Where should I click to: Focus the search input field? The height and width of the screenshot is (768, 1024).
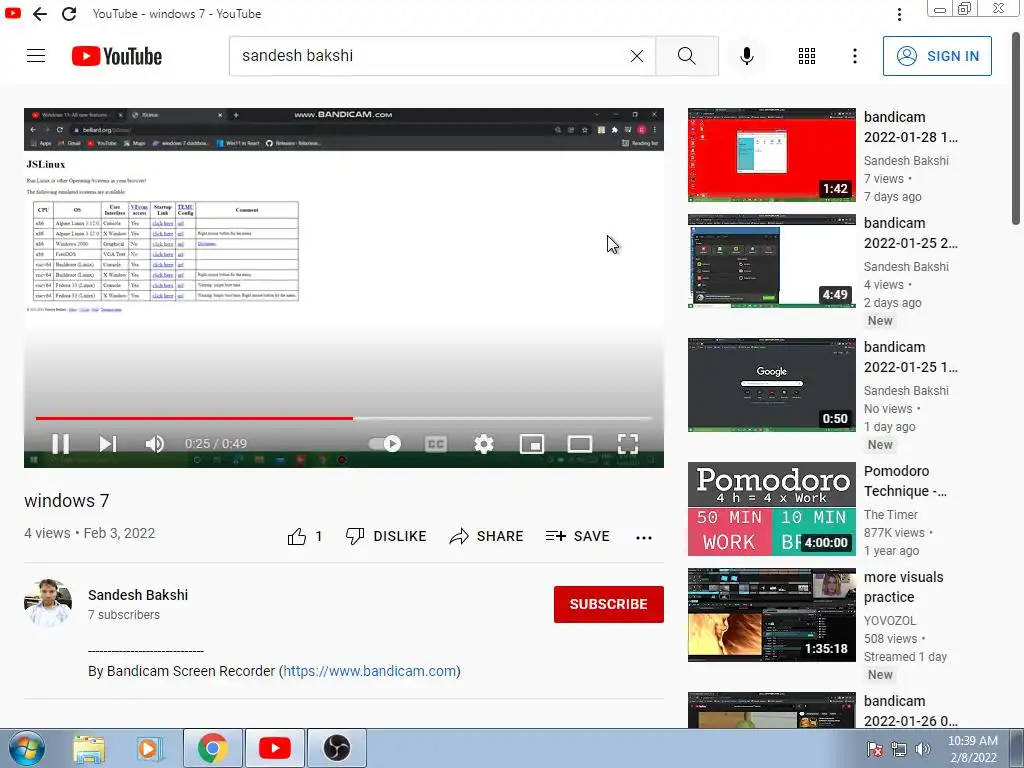coord(431,56)
